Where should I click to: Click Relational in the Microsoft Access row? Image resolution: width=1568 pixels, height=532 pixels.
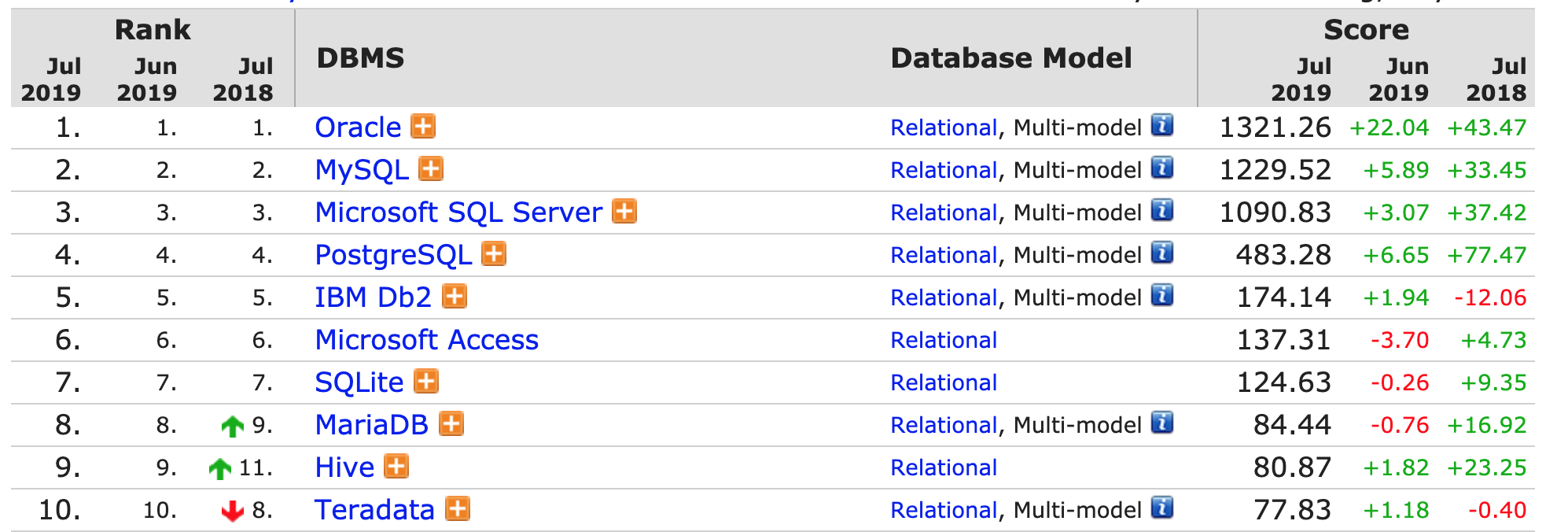click(944, 340)
